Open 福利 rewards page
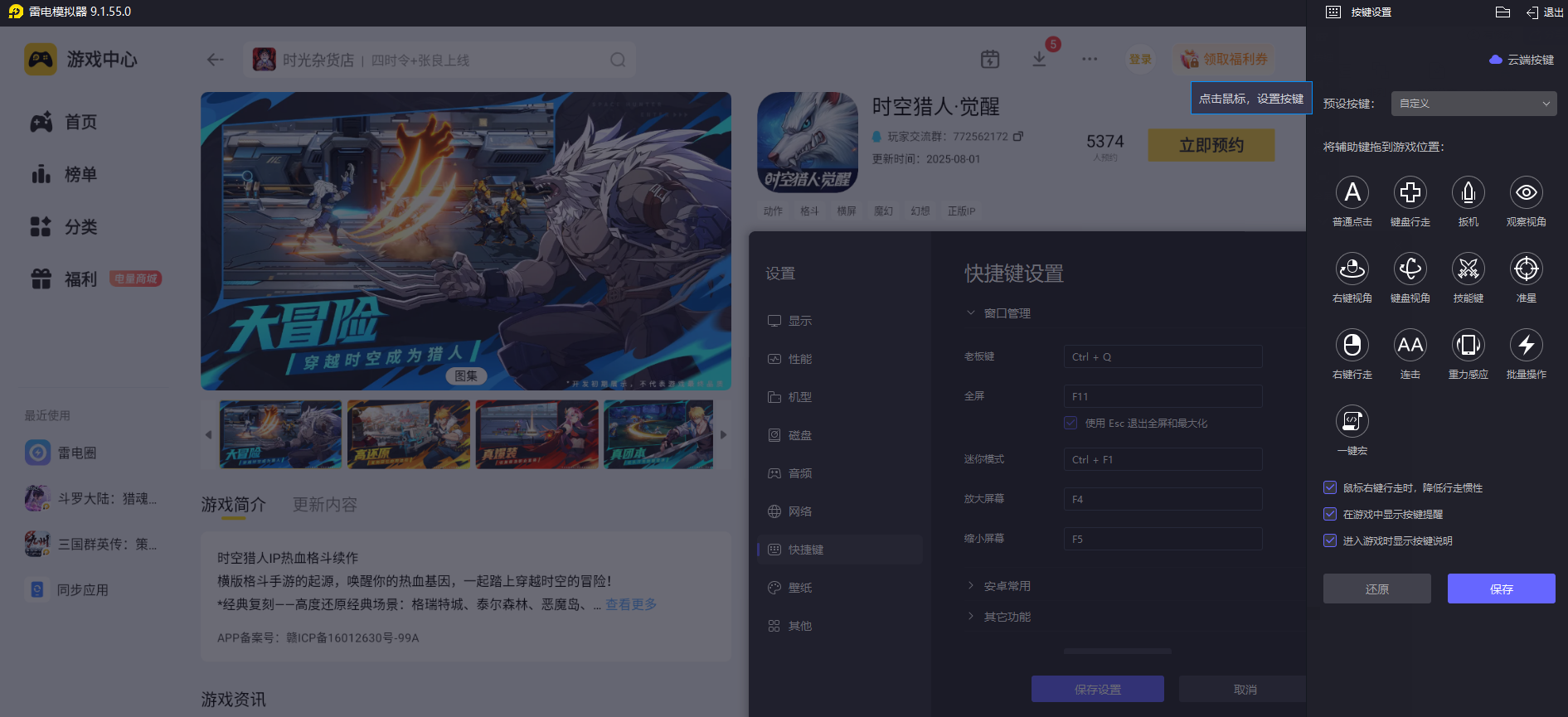Screen dimensions: 1568x717 coord(65,279)
